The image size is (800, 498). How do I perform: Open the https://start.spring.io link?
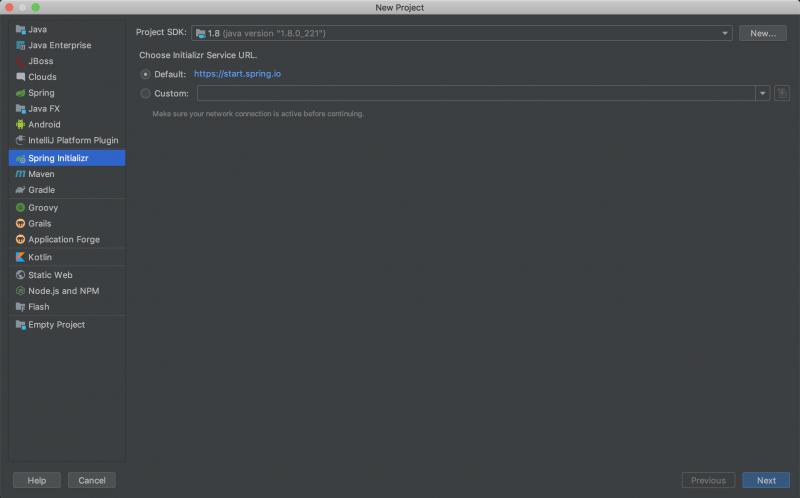pyautogui.click(x=237, y=74)
